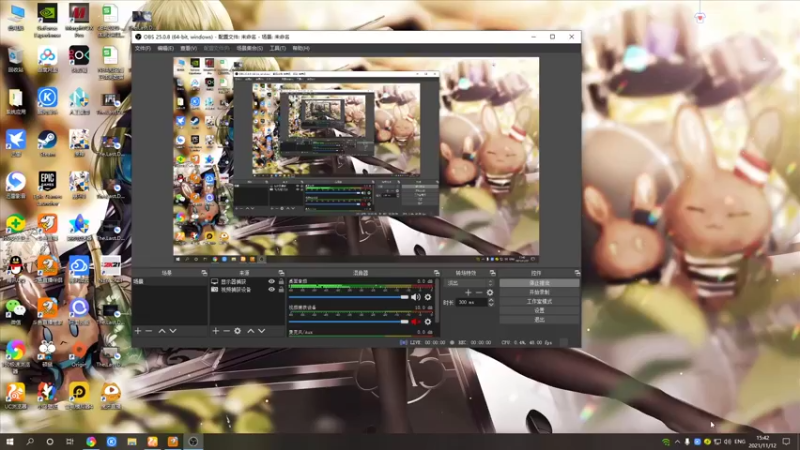Open the 查看(V) menu in OBS

(188, 48)
